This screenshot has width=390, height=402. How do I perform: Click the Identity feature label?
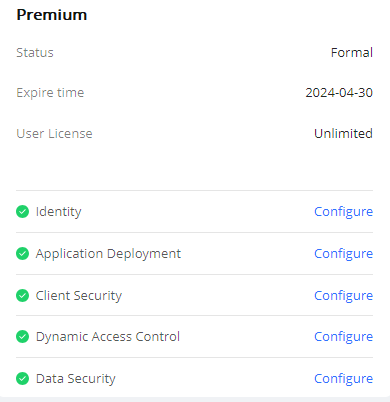(58, 212)
